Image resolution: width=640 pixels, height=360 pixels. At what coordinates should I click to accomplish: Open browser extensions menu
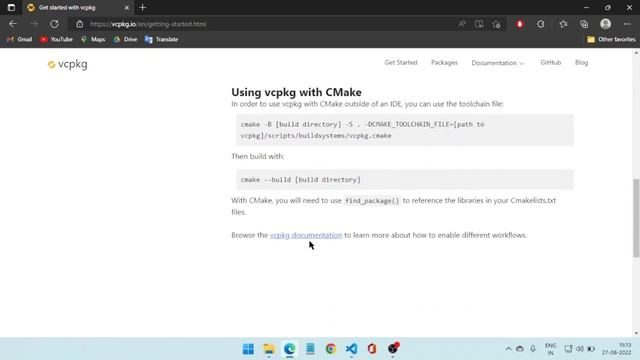pyautogui.click(x=541, y=24)
